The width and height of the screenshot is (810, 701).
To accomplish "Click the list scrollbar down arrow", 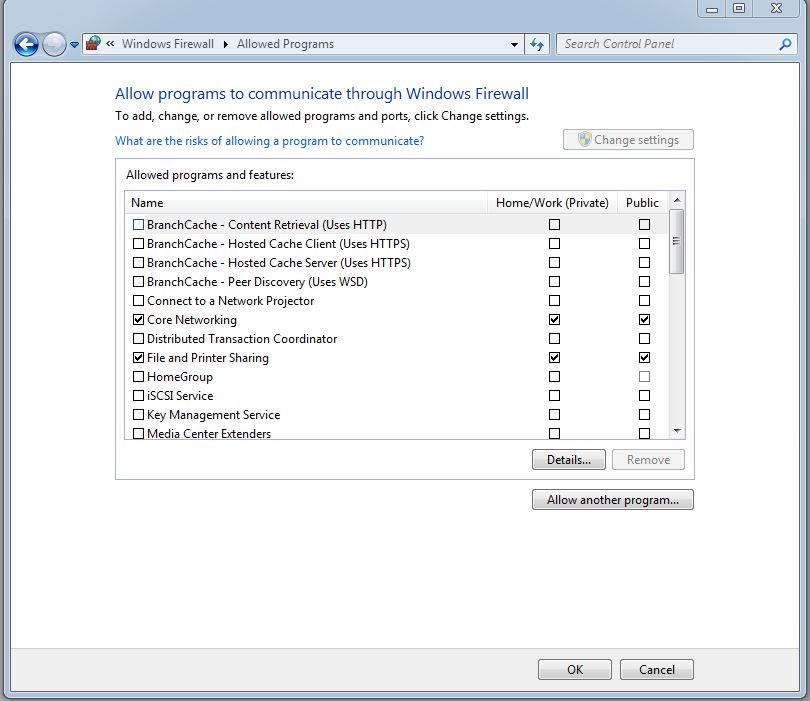I will (677, 431).
